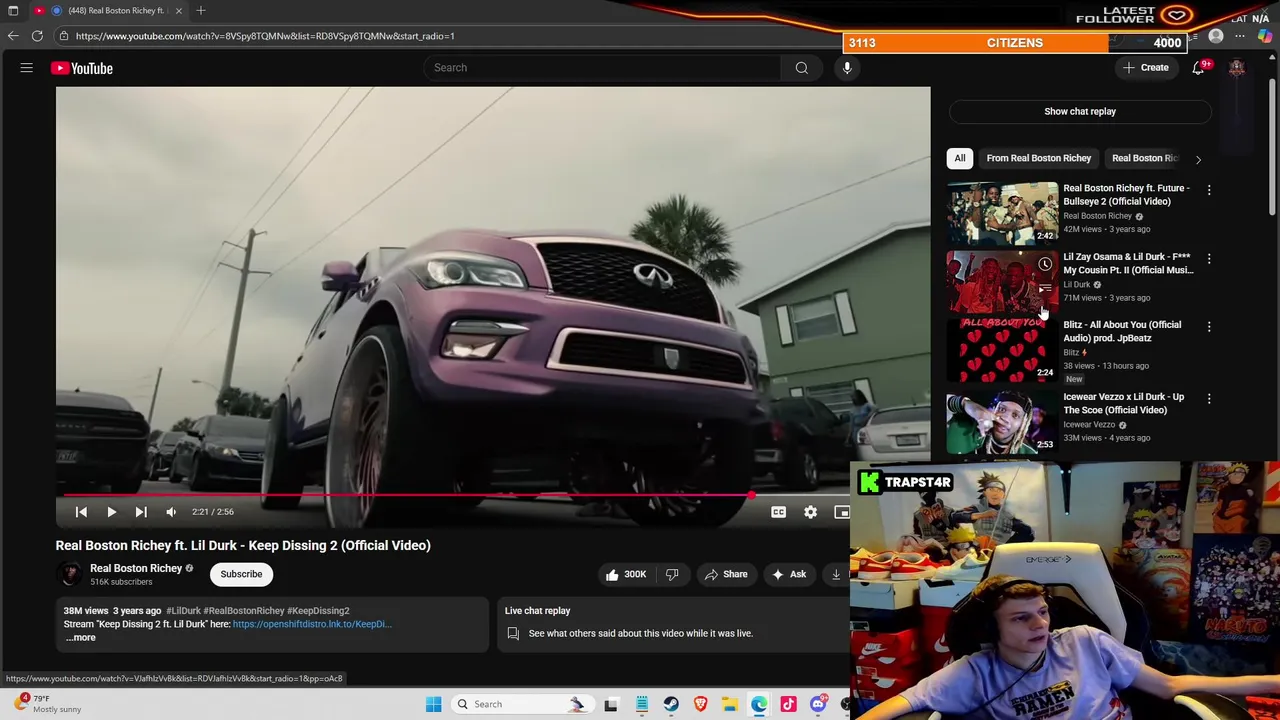Open Icewear Vezzo Up The Scoe thumbnail
The image size is (1280, 720).
tap(1002, 422)
